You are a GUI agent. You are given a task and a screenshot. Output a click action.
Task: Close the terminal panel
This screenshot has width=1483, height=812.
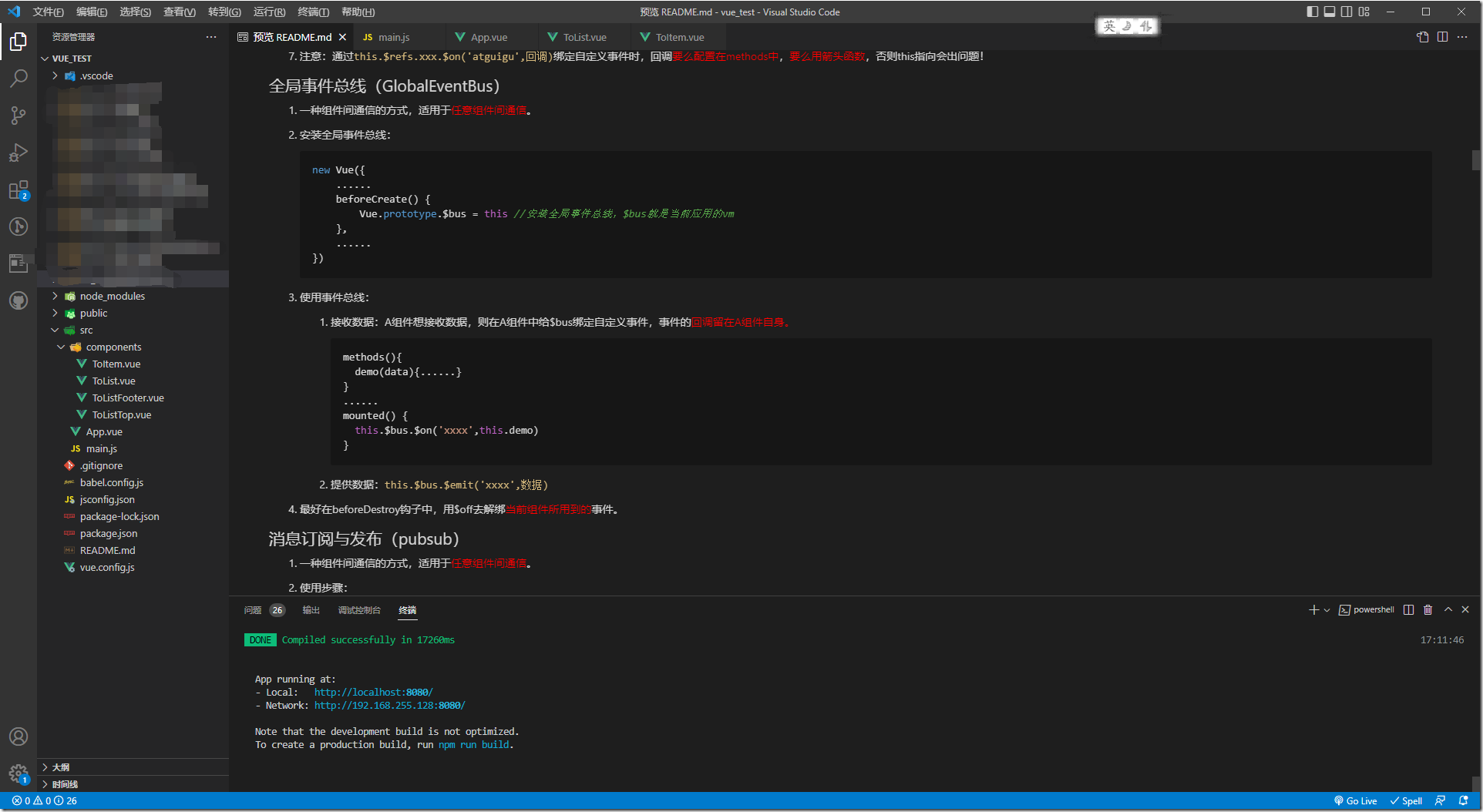(1465, 609)
